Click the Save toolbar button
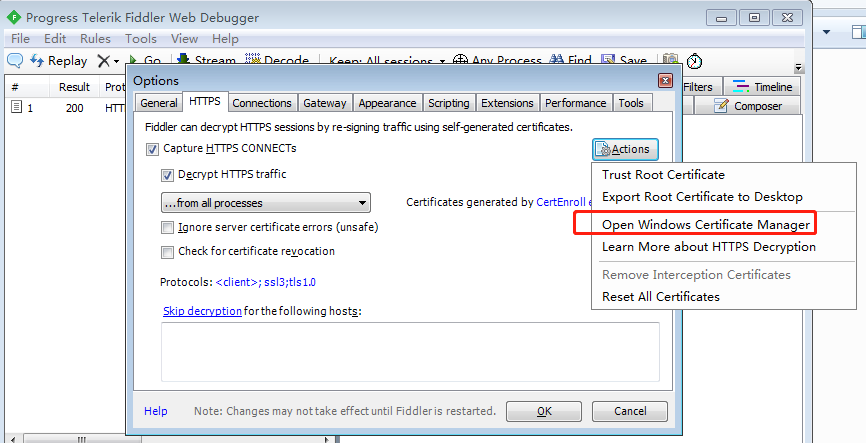The image size is (866, 443). click(624, 61)
